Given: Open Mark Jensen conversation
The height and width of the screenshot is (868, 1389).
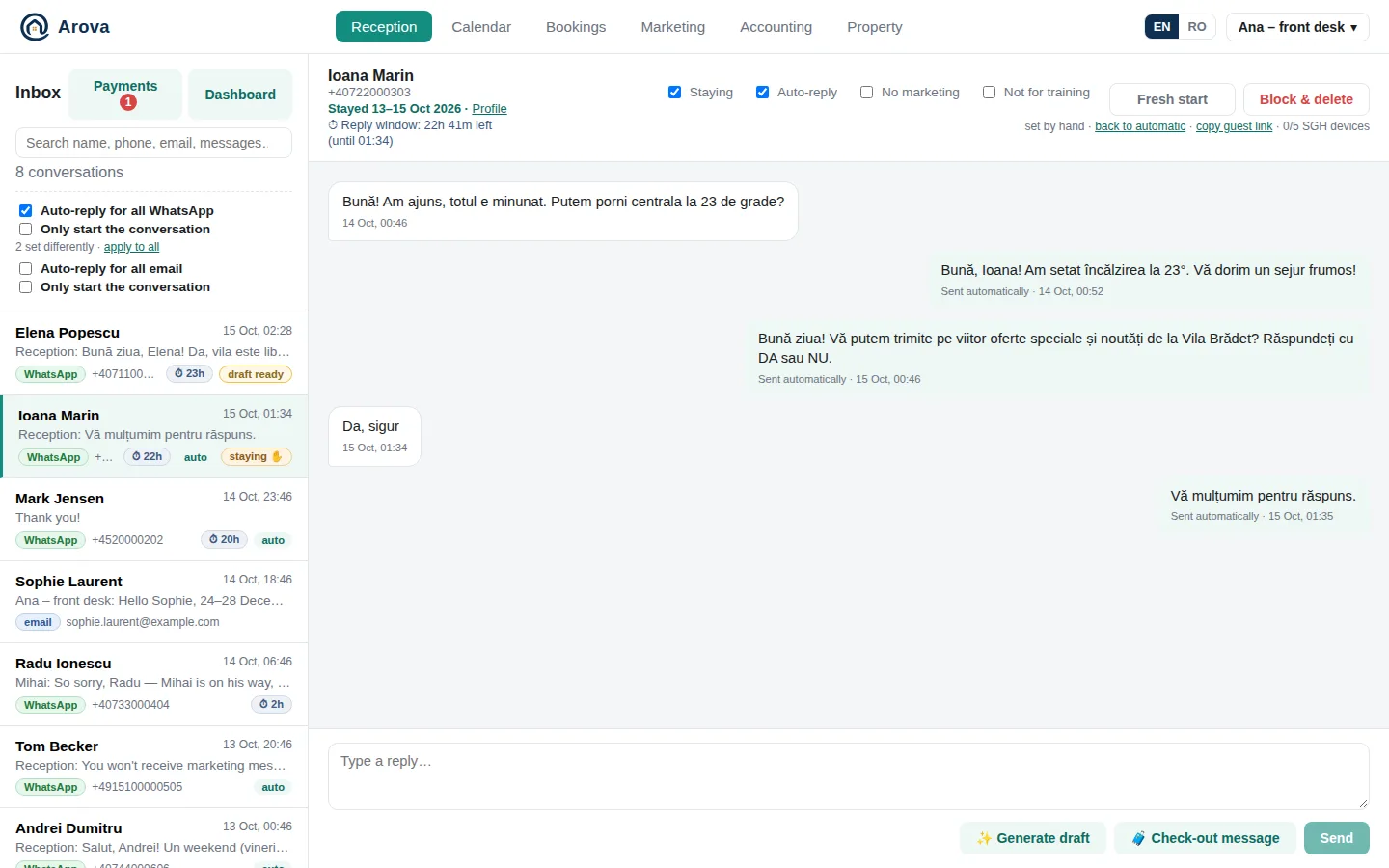Looking at the screenshot, I should (153, 519).
